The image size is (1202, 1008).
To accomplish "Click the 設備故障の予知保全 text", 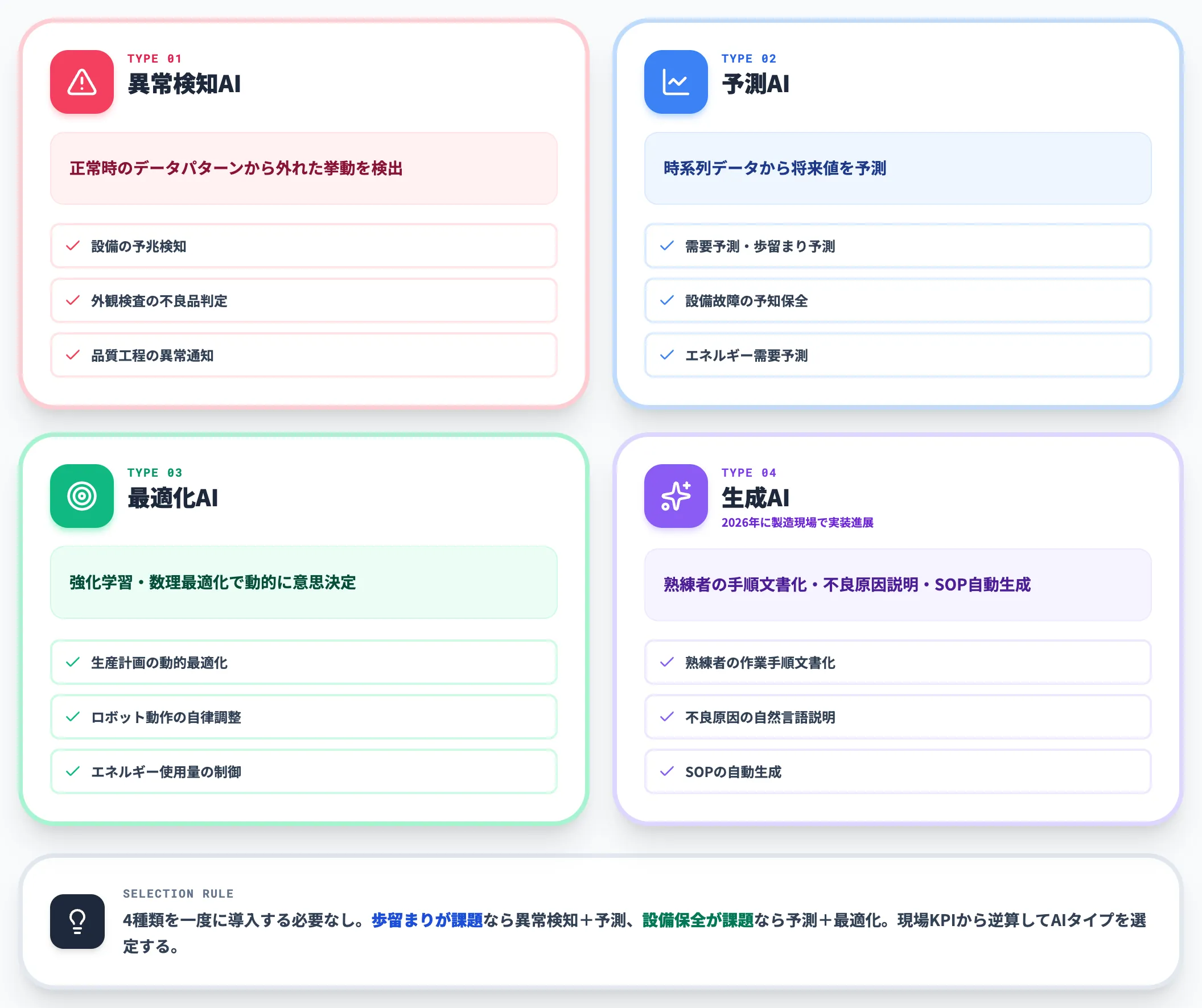I will tap(746, 301).
